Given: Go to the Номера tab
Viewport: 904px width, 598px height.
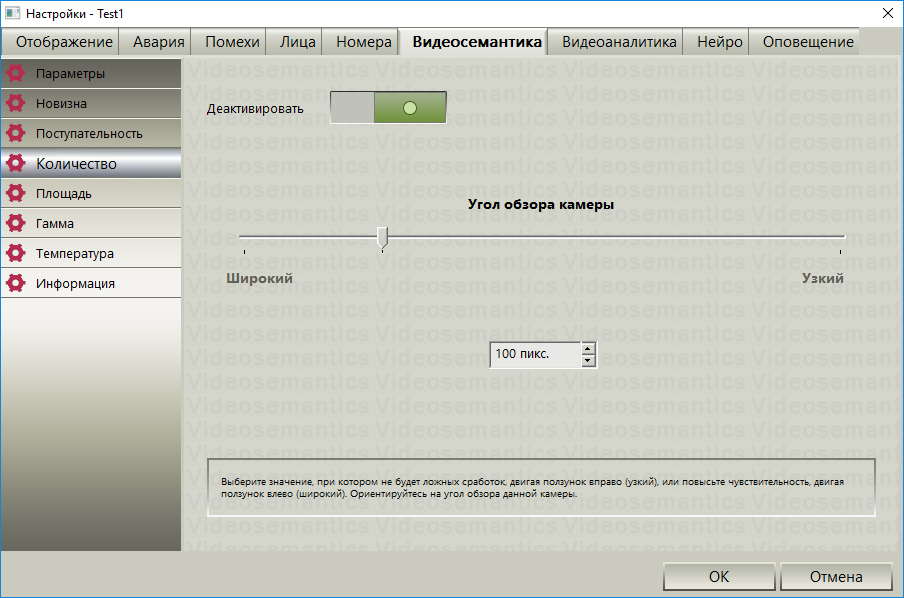Looking at the screenshot, I should [360, 42].
